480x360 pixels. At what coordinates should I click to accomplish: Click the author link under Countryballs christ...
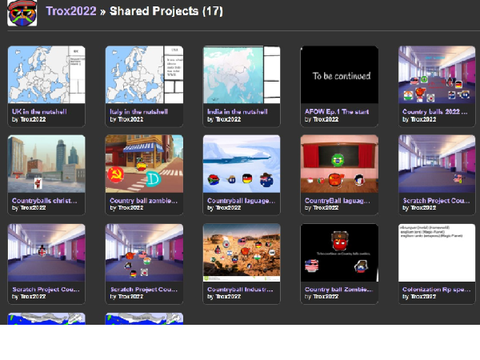click(33, 208)
